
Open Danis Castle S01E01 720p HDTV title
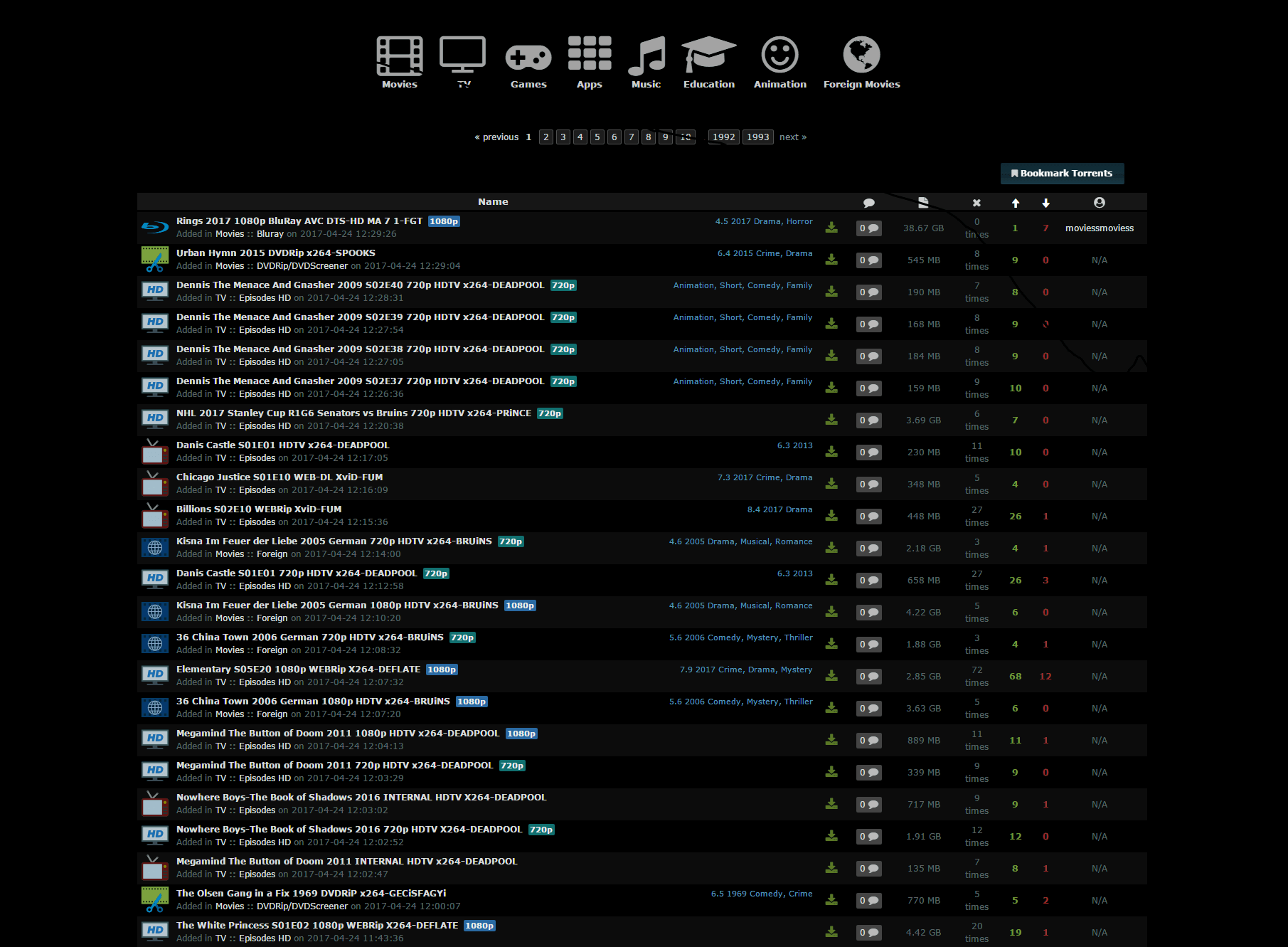pyautogui.click(x=297, y=573)
